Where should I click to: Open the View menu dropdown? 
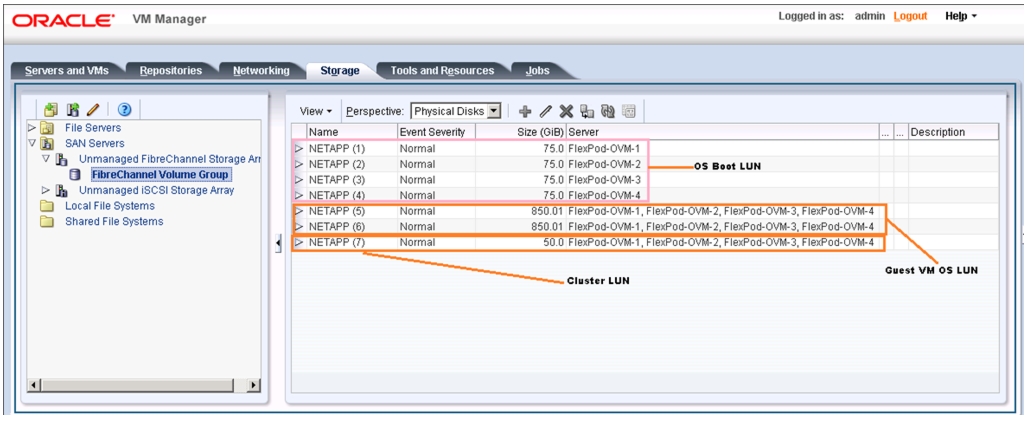pyautogui.click(x=316, y=111)
